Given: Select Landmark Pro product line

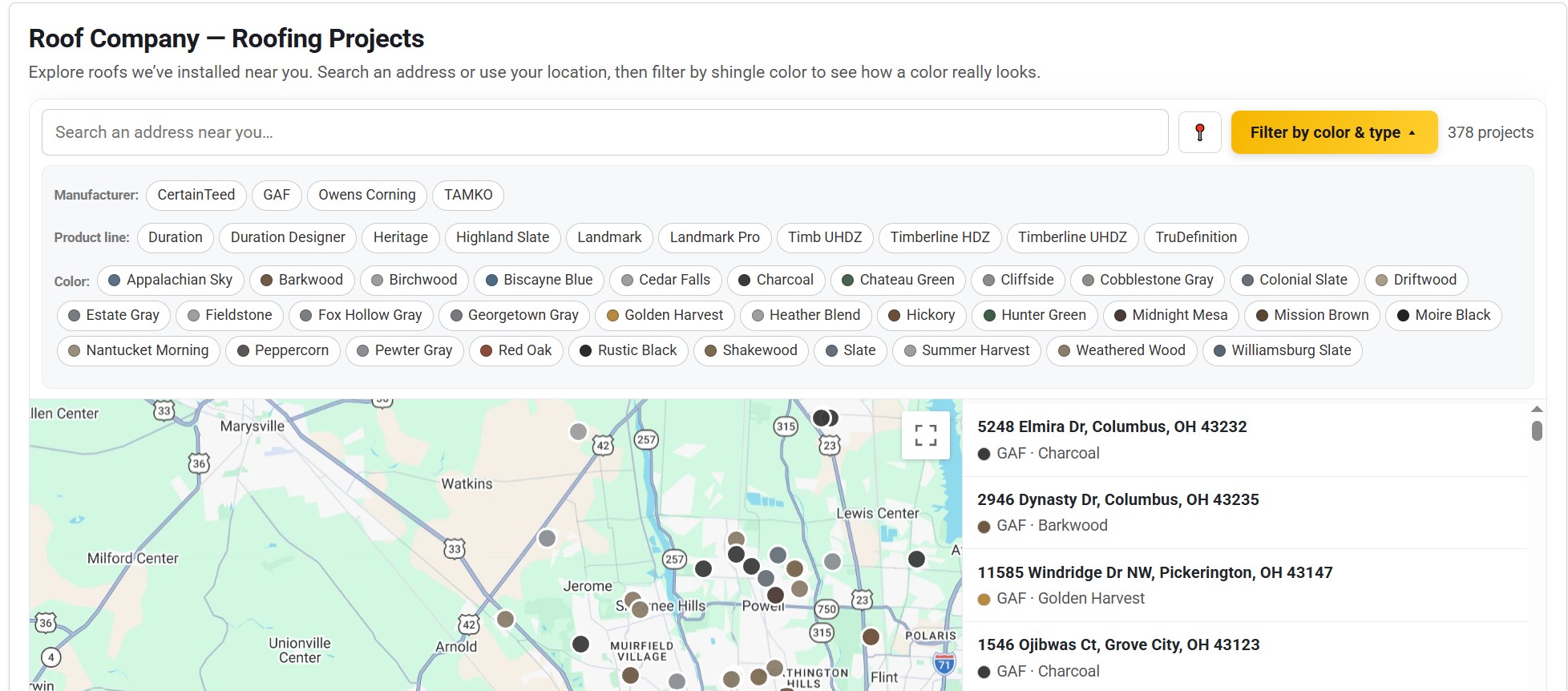Looking at the screenshot, I should tap(715, 237).
